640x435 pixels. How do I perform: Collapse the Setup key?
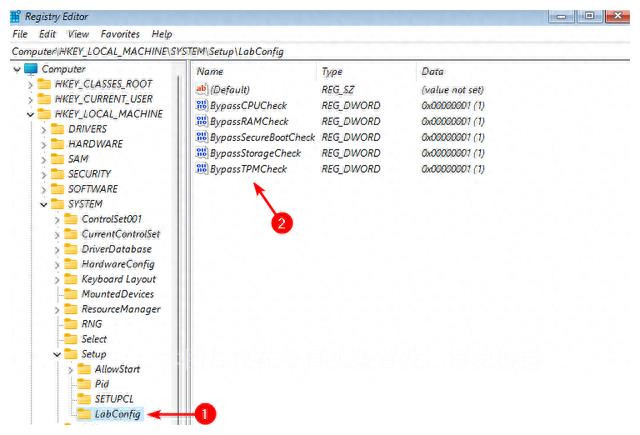coord(57,355)
